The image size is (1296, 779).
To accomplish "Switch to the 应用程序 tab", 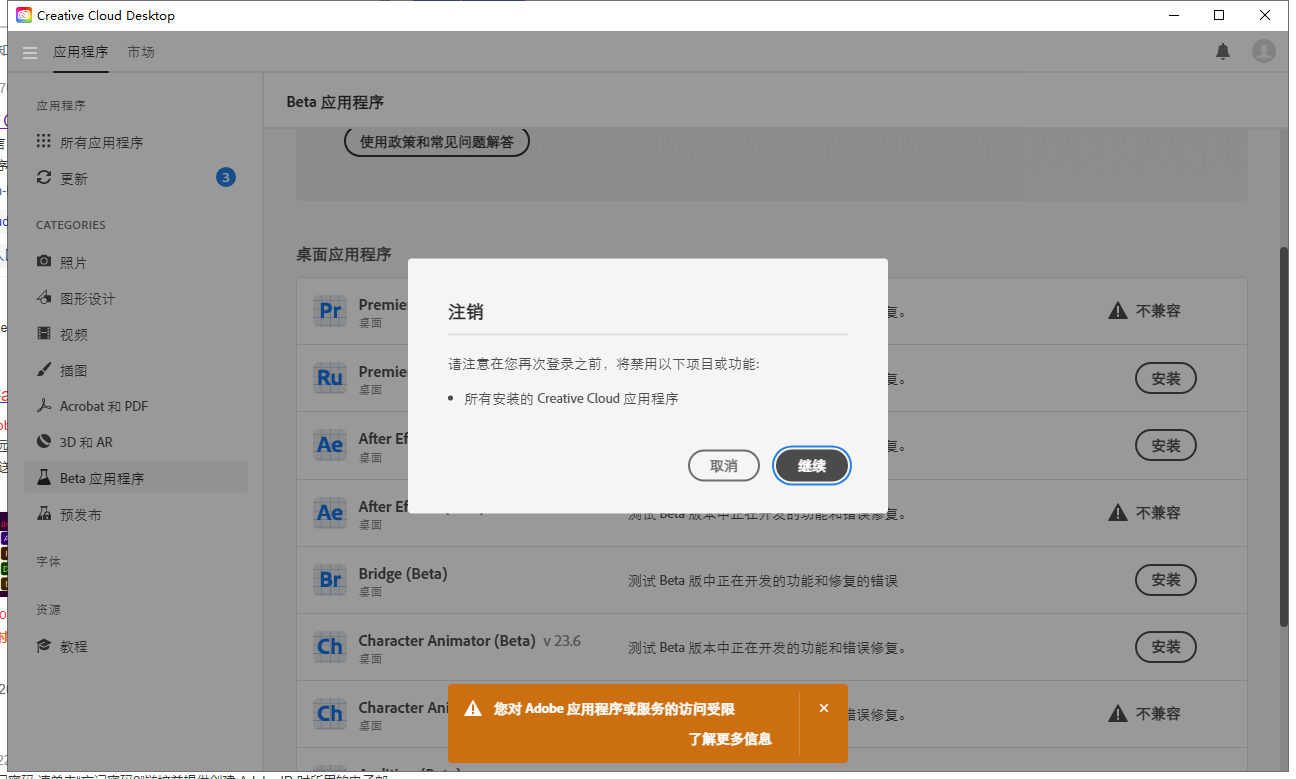I will coord(81,52).
